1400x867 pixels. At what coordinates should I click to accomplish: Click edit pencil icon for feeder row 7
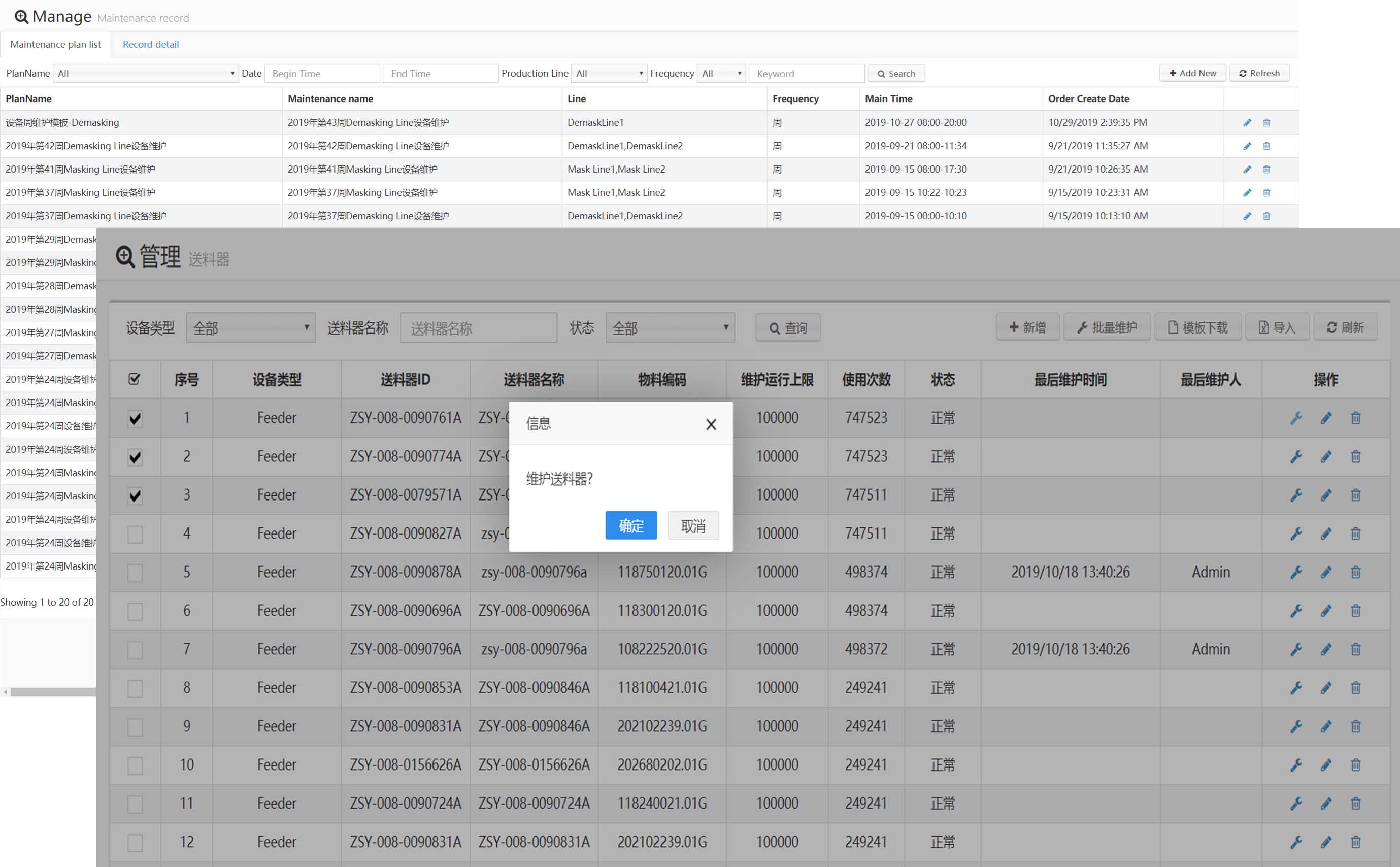pyautogui.click(x=1326, y=649)
